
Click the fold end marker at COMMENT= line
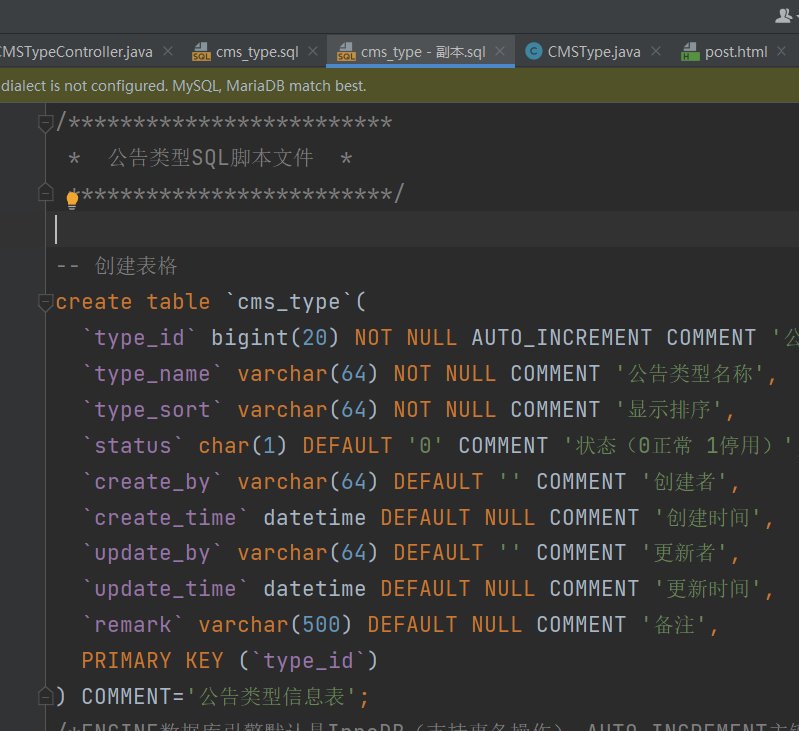45,696
